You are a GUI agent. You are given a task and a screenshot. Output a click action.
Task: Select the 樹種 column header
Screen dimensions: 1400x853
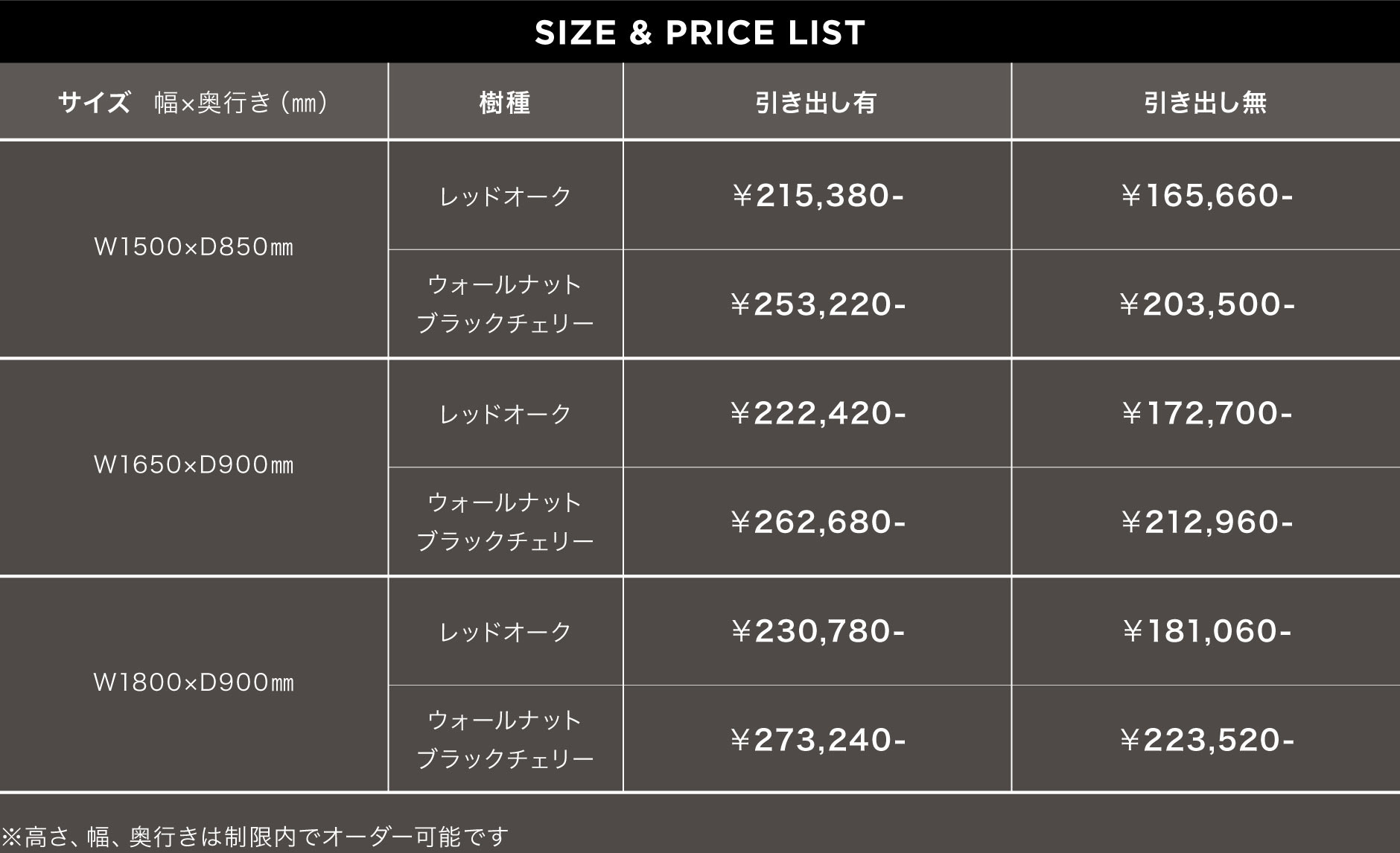[x=505, y=102]
